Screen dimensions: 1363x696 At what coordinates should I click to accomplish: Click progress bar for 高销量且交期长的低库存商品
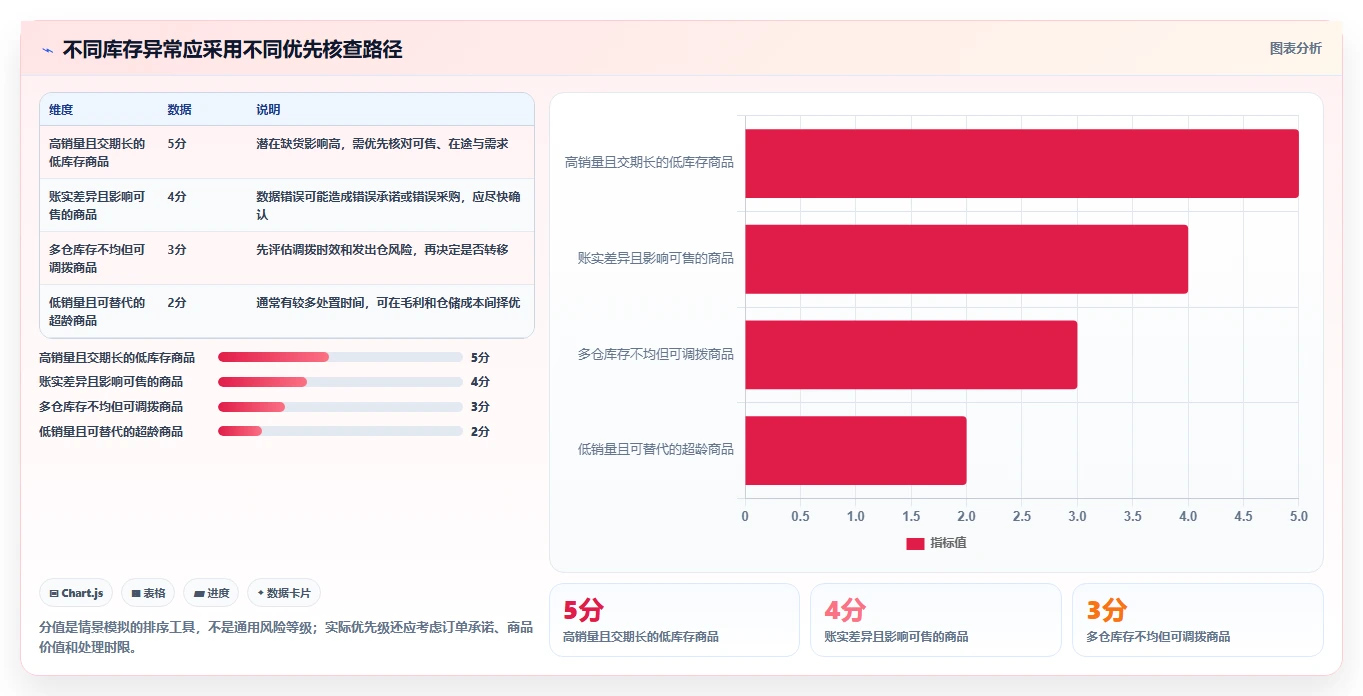pos(340,357)
